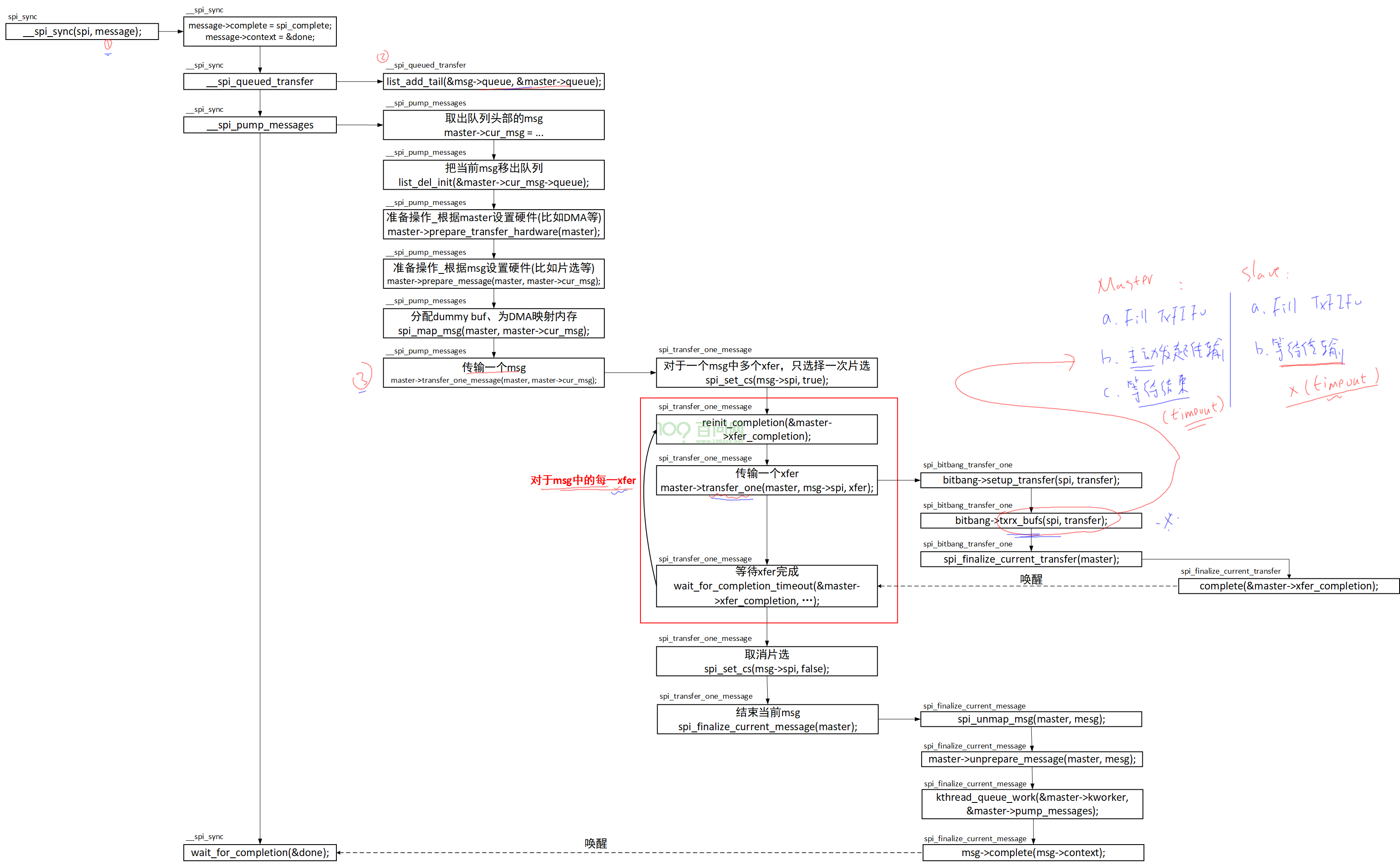Select the wait_for_completion(&done) box
1400x865 pixels.
pyautogui.click(x=260, y=852)
